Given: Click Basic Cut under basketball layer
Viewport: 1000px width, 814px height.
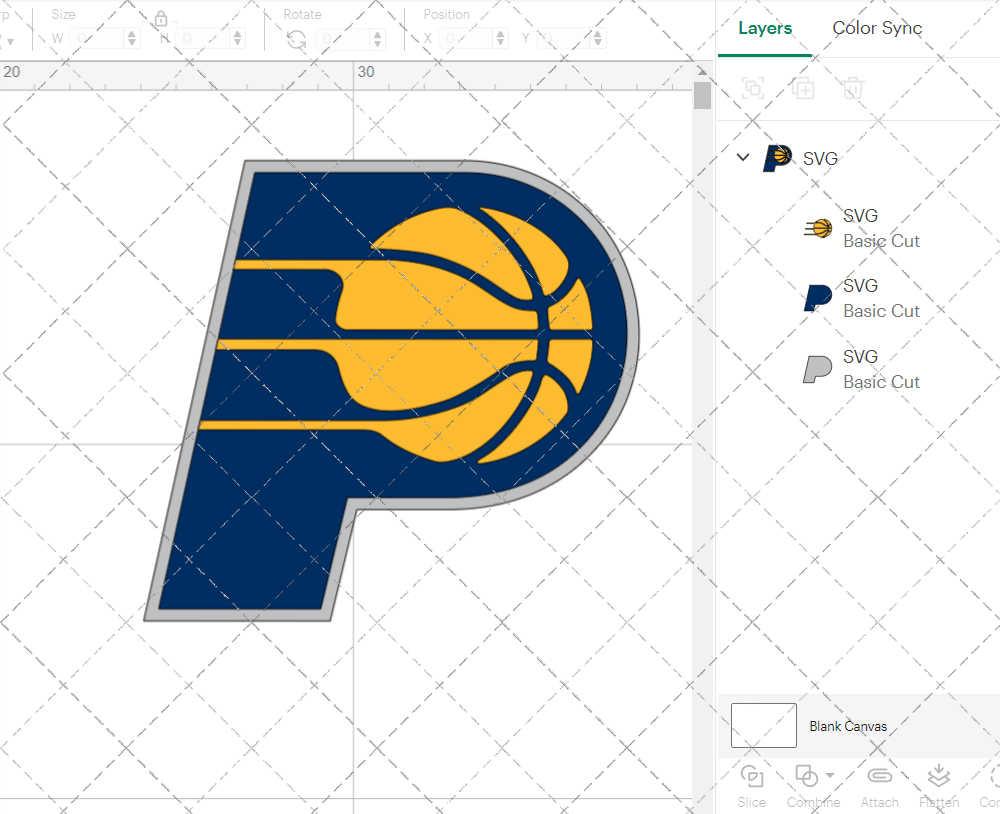Looking at the screenshot, I should point(881,241).
